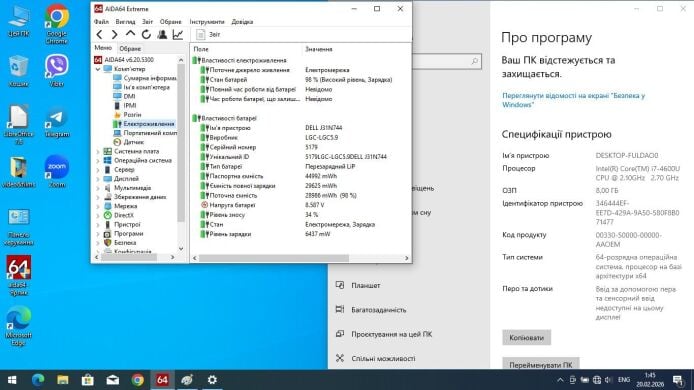This screenshot has width=694, height=390.
Task: Select the Датчик tree item
Action: click(128, 142)
